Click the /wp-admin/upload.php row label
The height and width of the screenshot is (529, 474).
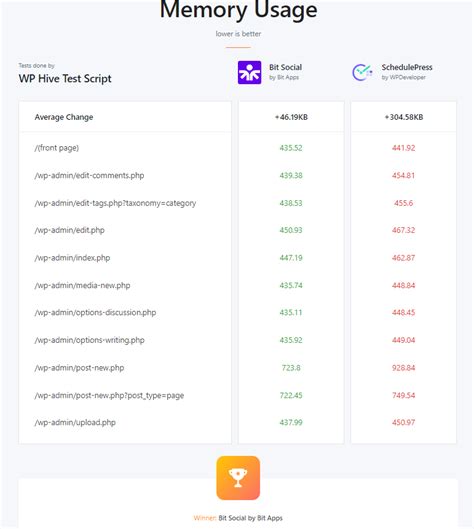pos(75,422)
